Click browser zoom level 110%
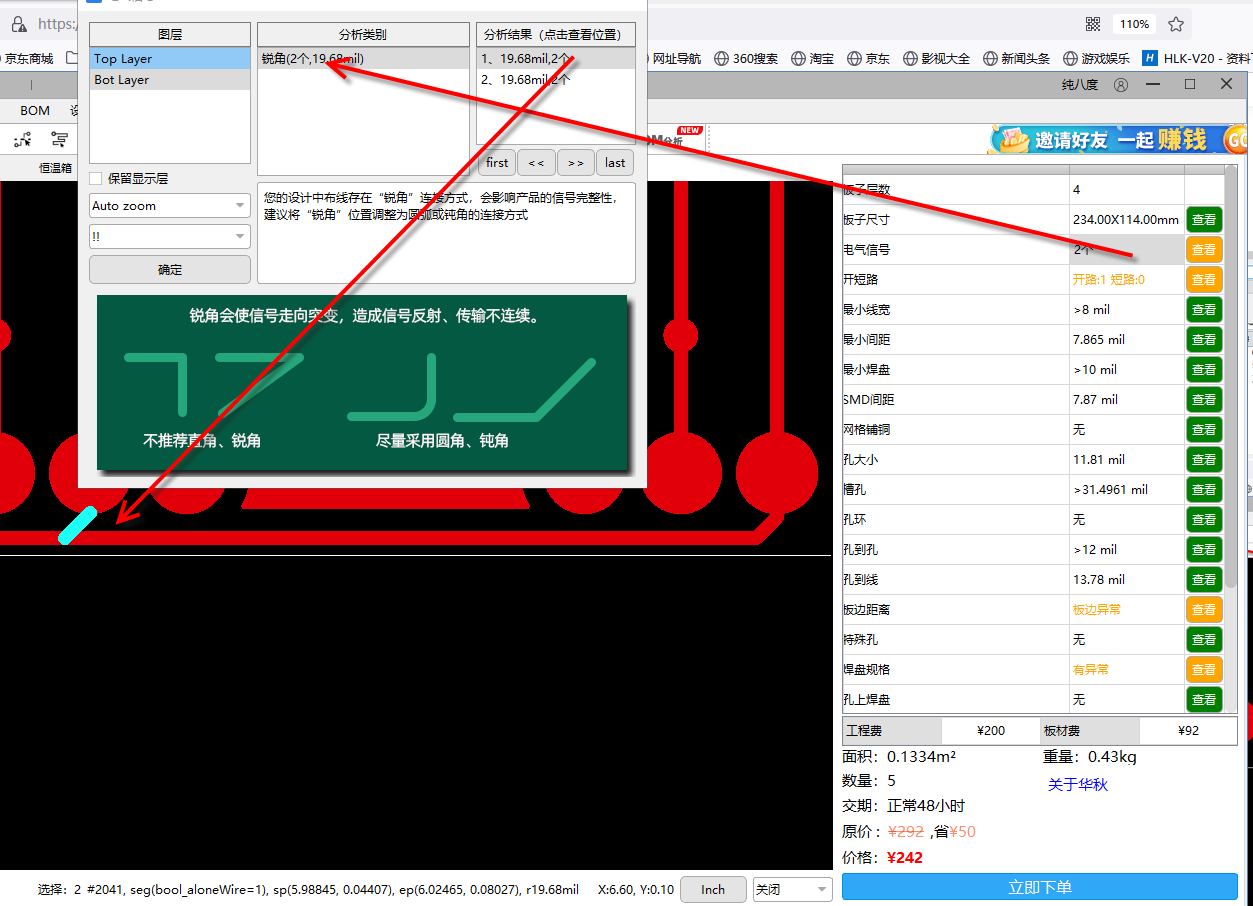Viewport: 1253px width, 906px height. point(1133,24)
